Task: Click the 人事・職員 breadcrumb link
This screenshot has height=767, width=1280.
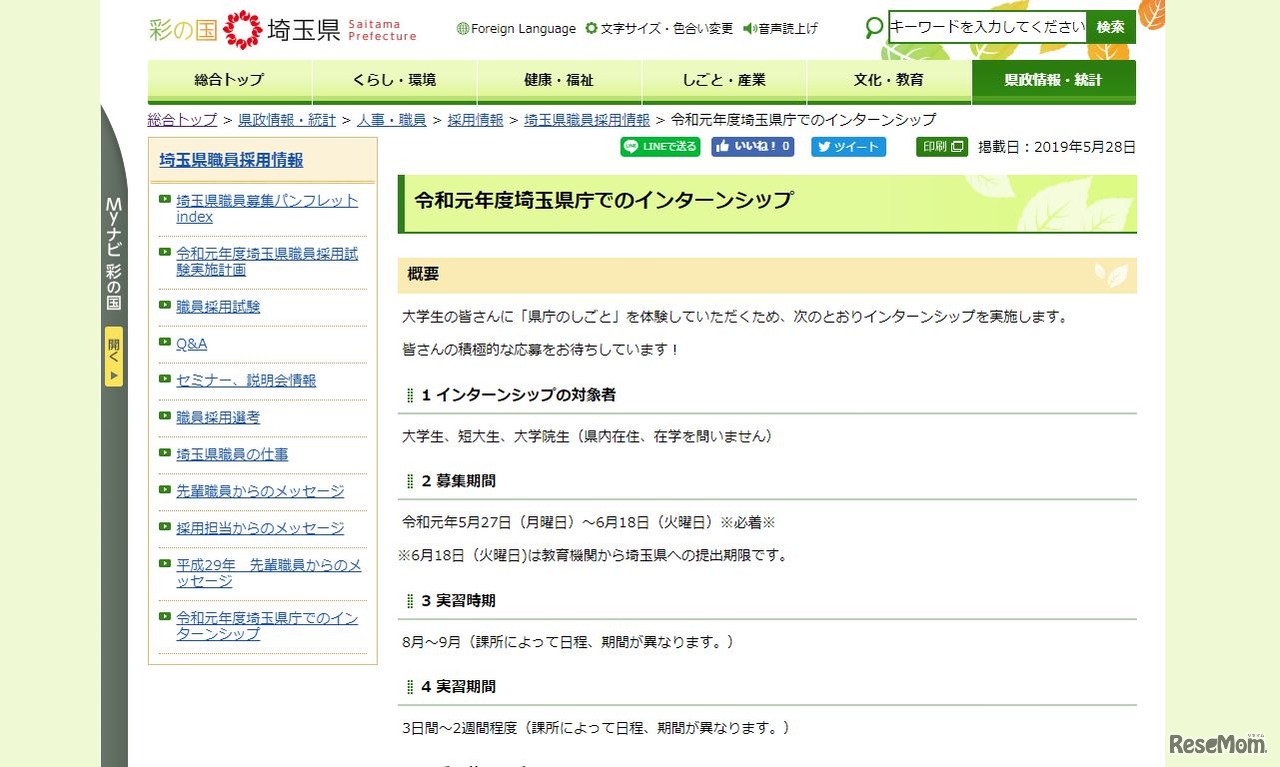Action: 391,120
